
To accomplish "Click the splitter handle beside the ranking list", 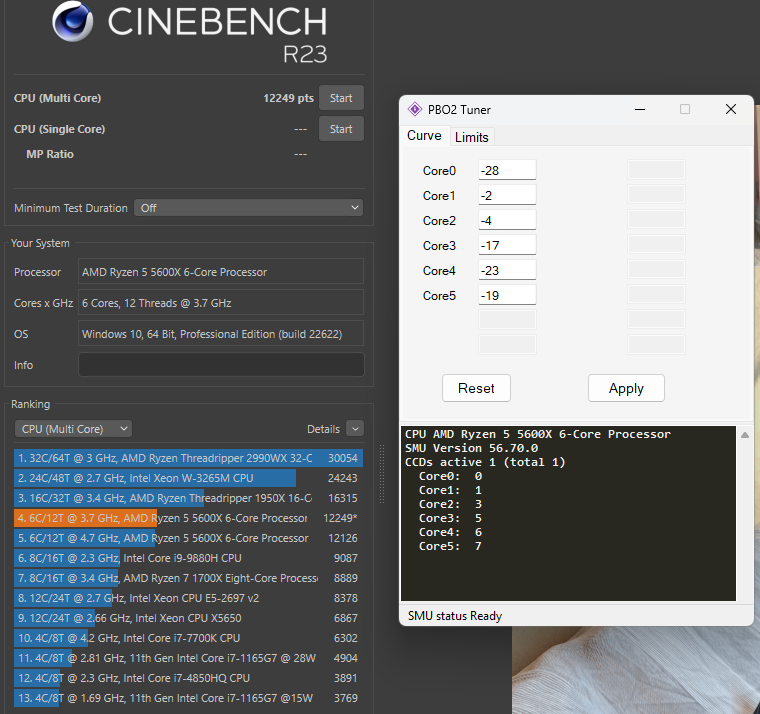I will click(382, 474).
